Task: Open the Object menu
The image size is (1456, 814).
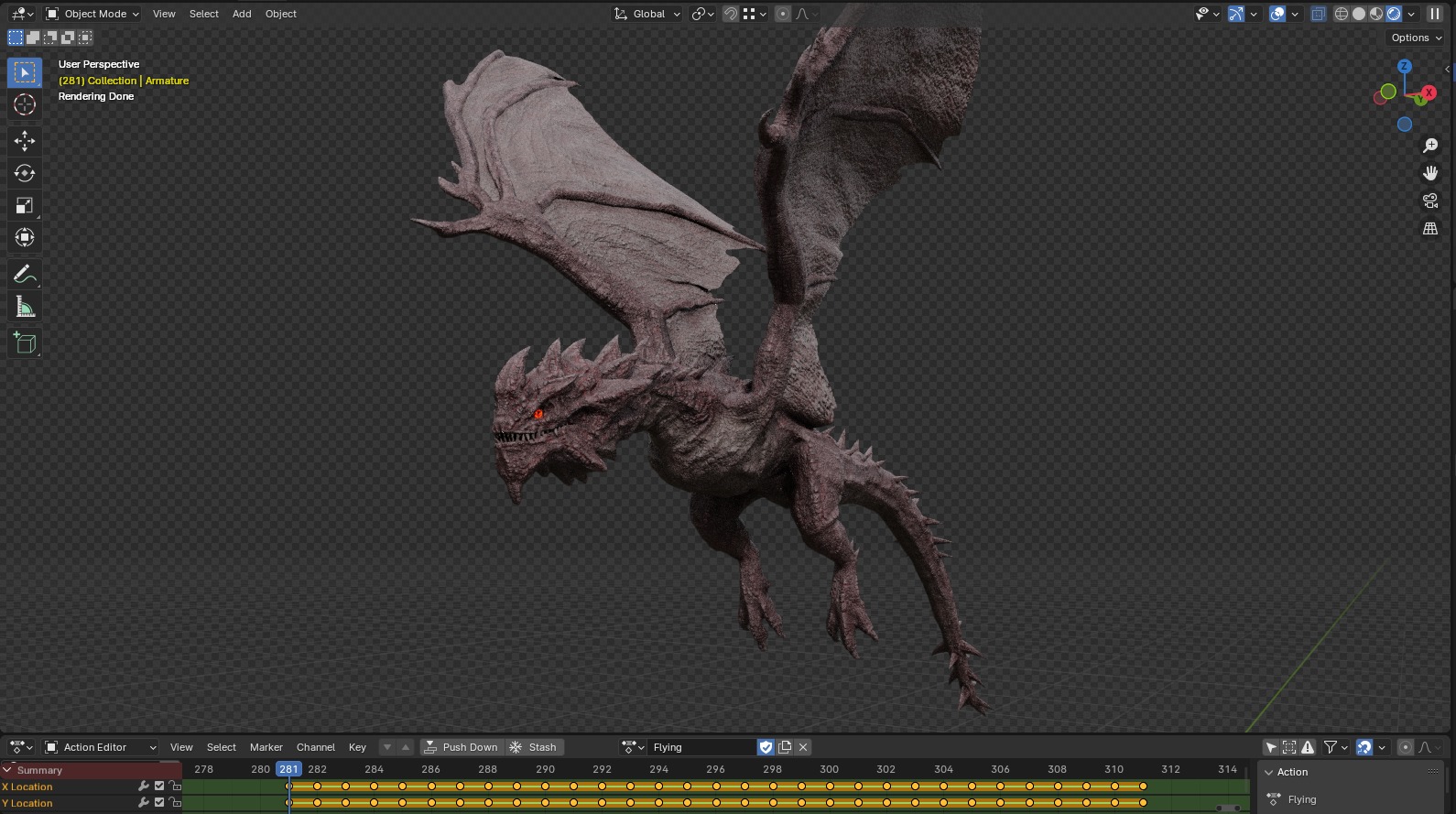Action: pyautogui.click(x=281, y=14)
